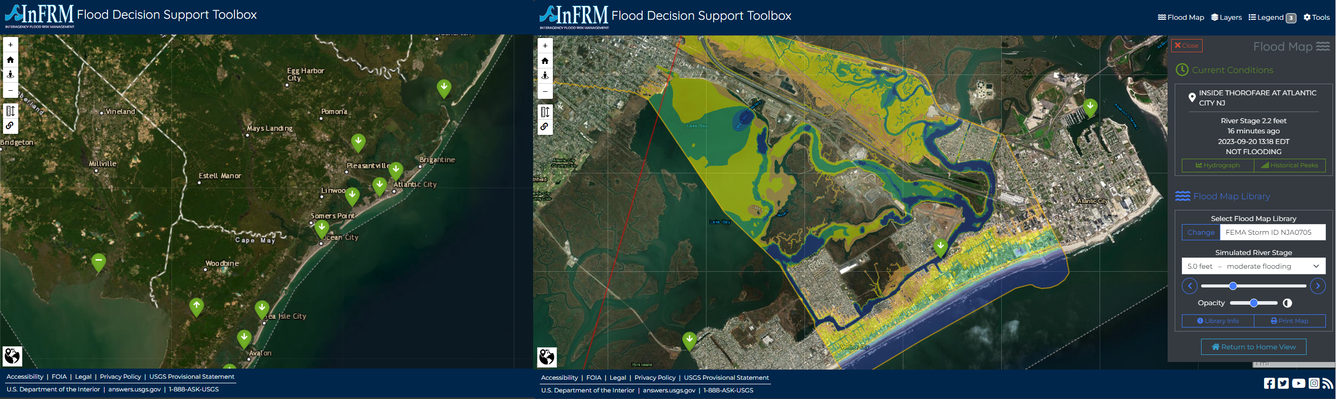Click the swipe/compare tool on left map
Image resolution: width=1336 pixels, height=399 pixels.
tap(10, 111)
